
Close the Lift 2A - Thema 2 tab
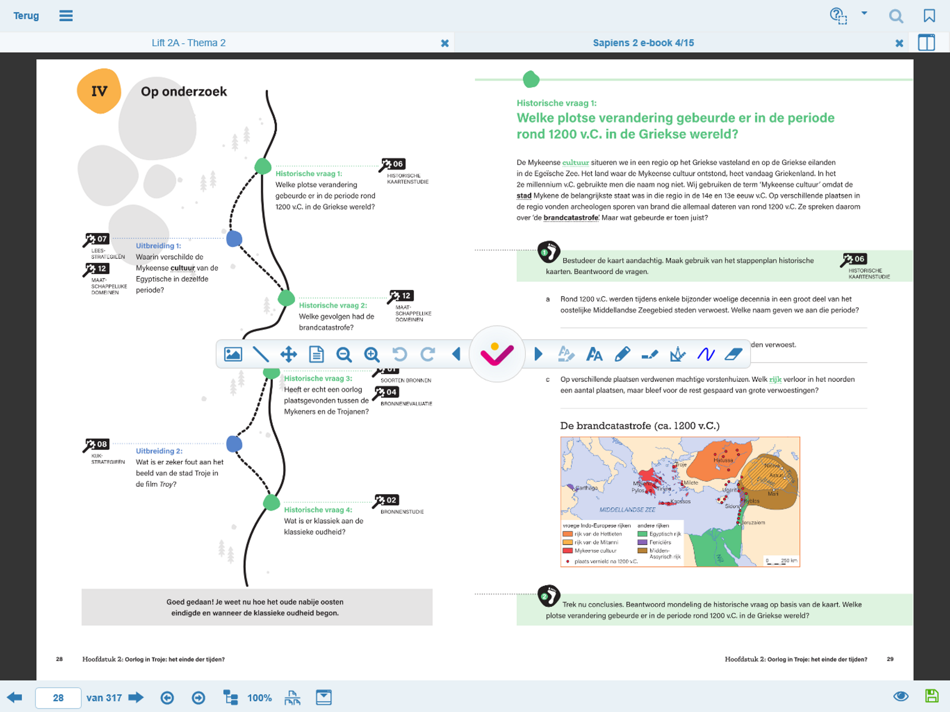(x=445, y=43)
